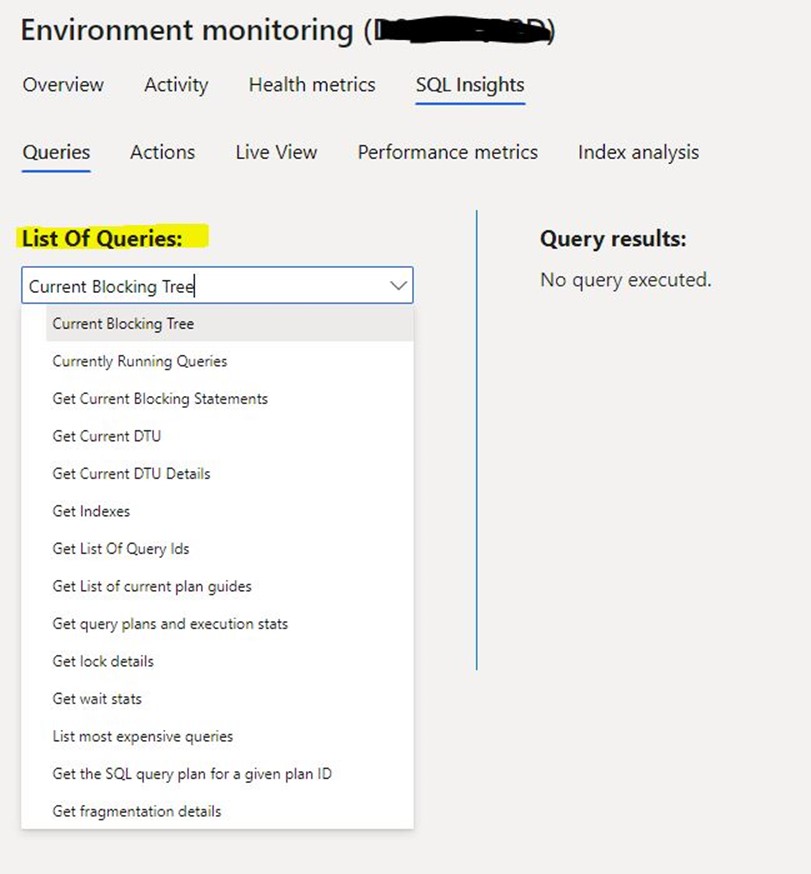Select Get wait stats query
Image resolution: width=811 pixels, height=874 pixels.
230,699
